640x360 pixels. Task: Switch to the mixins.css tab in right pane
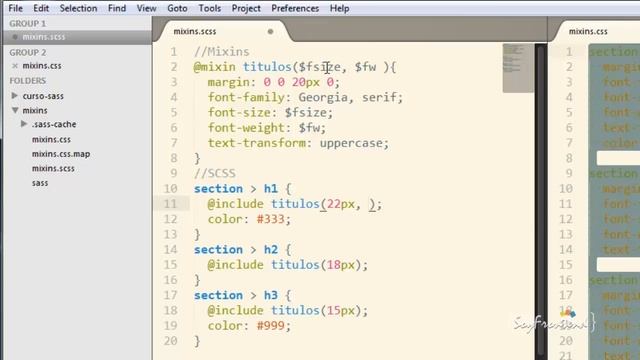588,31
